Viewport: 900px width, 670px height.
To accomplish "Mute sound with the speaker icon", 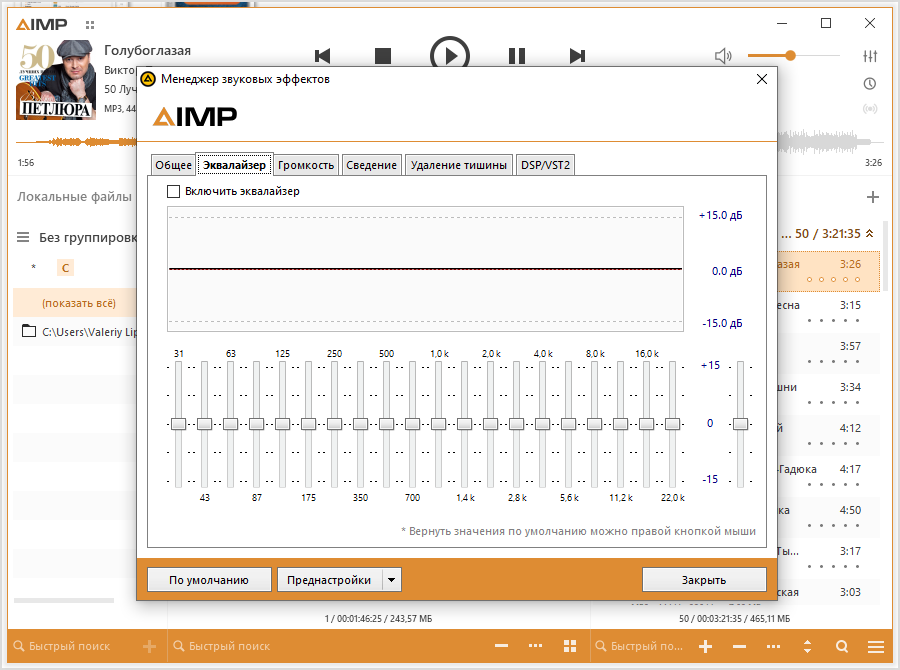I will (x=723, y=56).
